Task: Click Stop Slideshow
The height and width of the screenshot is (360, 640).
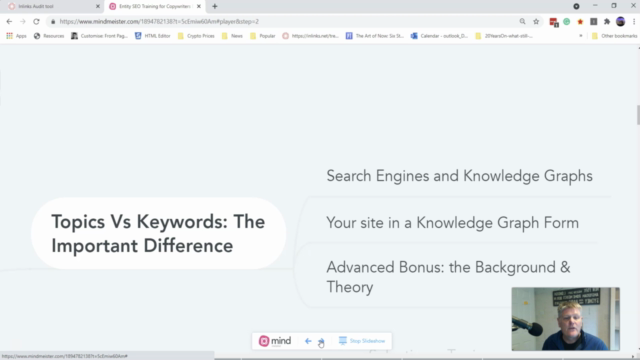Action: click(362, 341)
